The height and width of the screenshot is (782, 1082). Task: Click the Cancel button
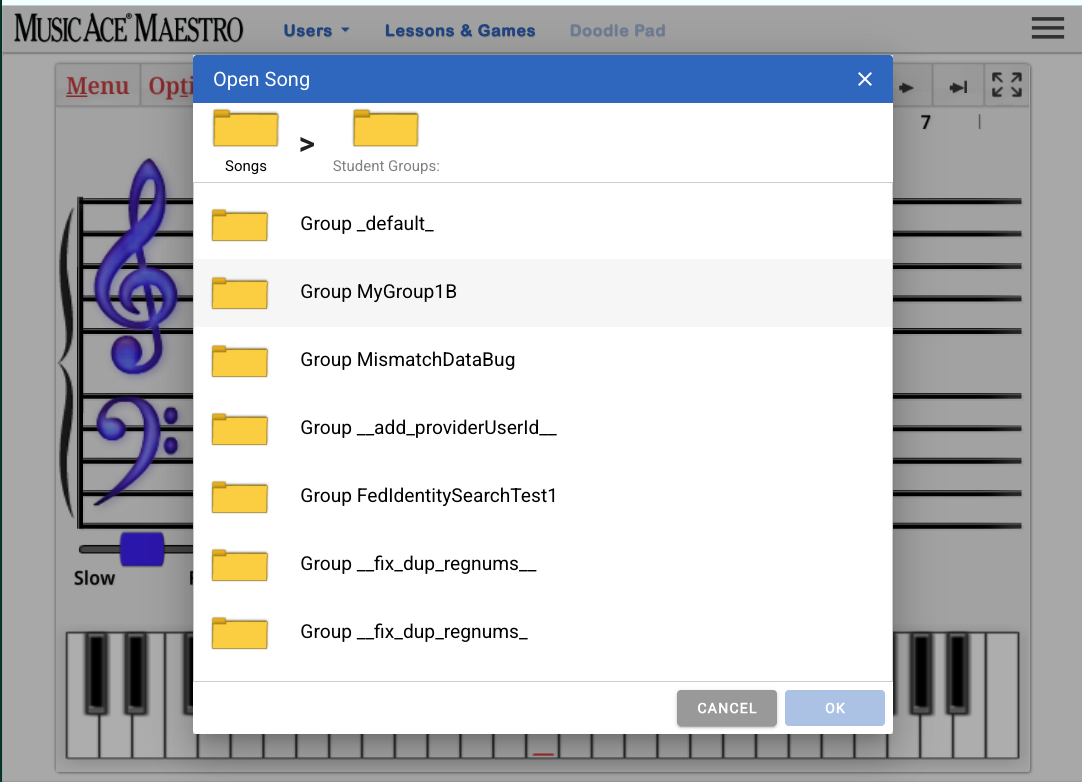pyautogui.click(x=727, y=708)
